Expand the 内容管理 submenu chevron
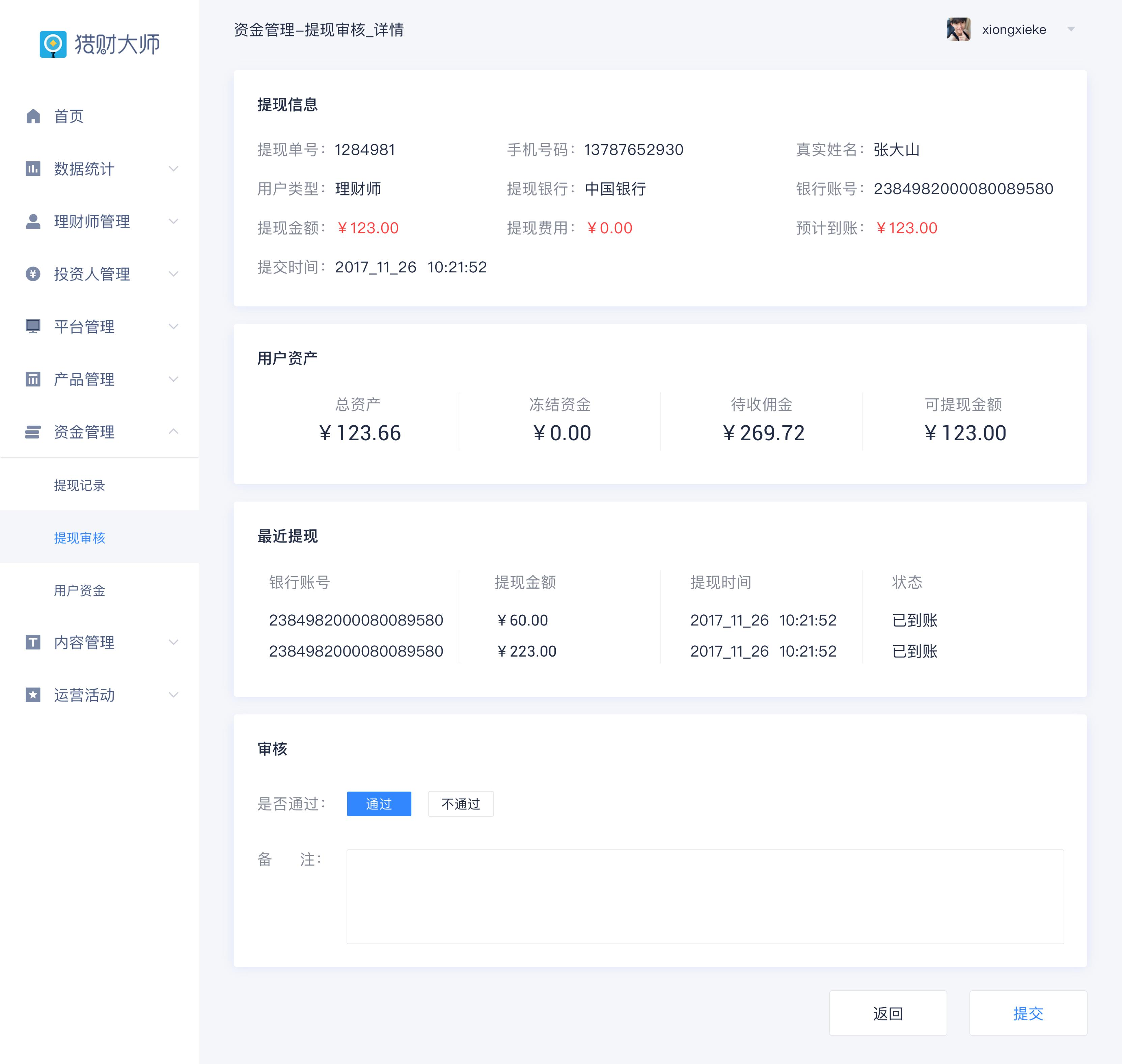 173,642
